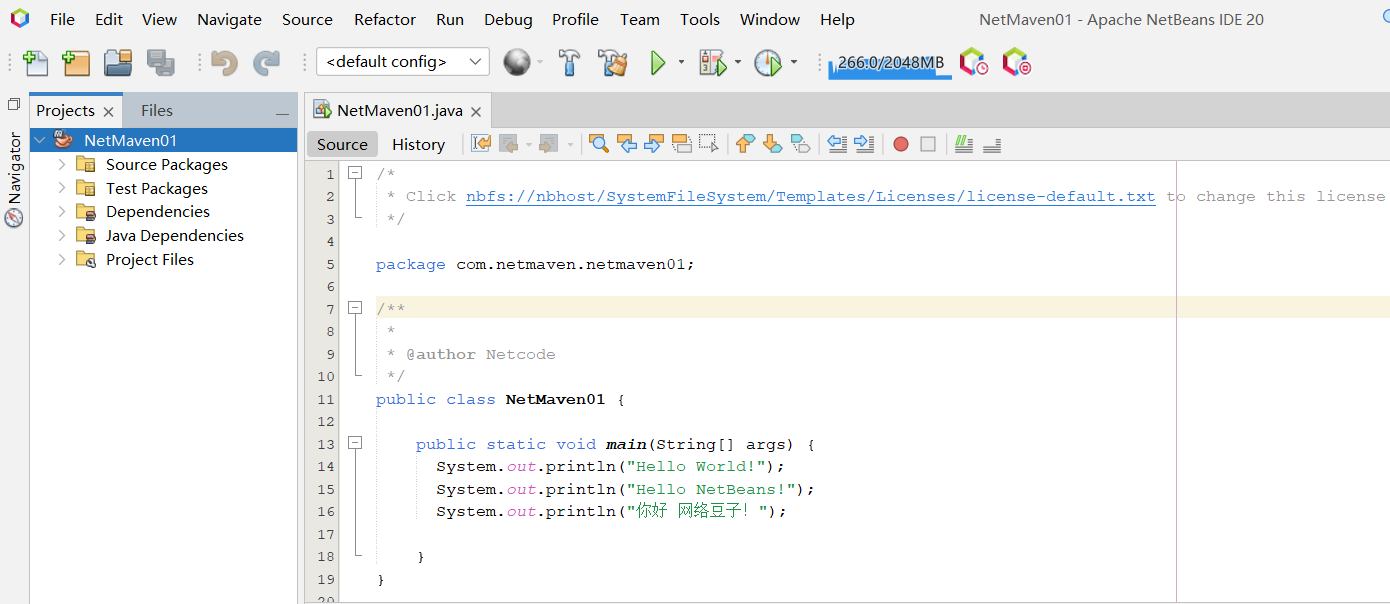
Task: Select the Source Packages tree item
Action: click(x=166, y=164)
